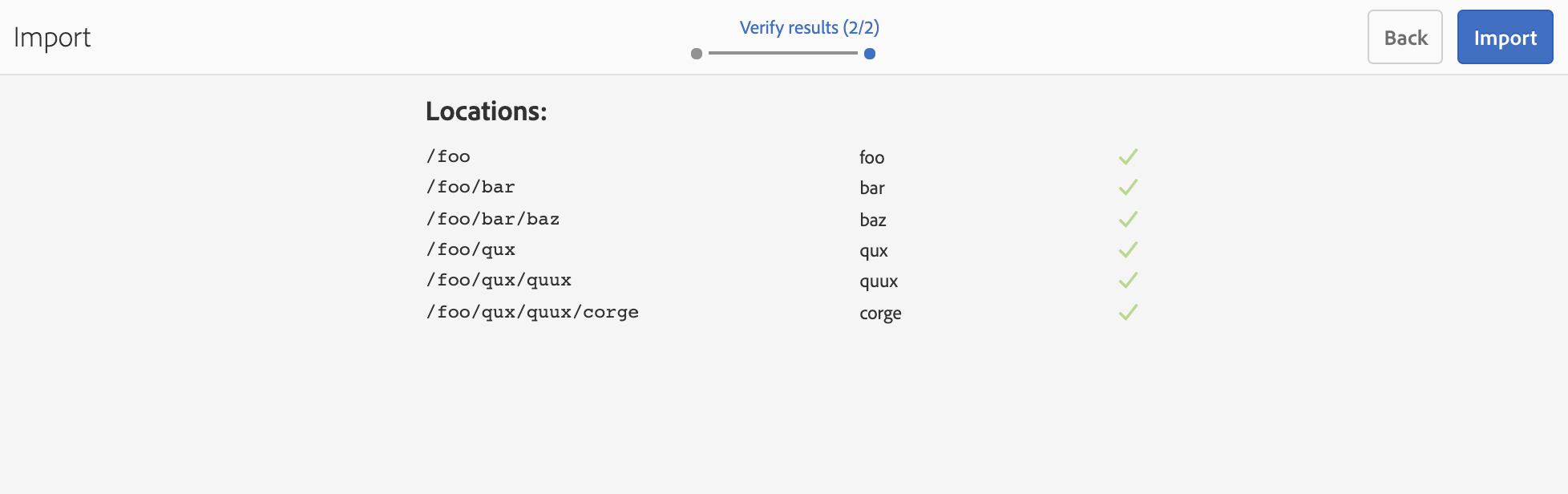This screenshot has height=494, width=1568.
Task: Select the /foo path entry
Action: coord(449,156)
